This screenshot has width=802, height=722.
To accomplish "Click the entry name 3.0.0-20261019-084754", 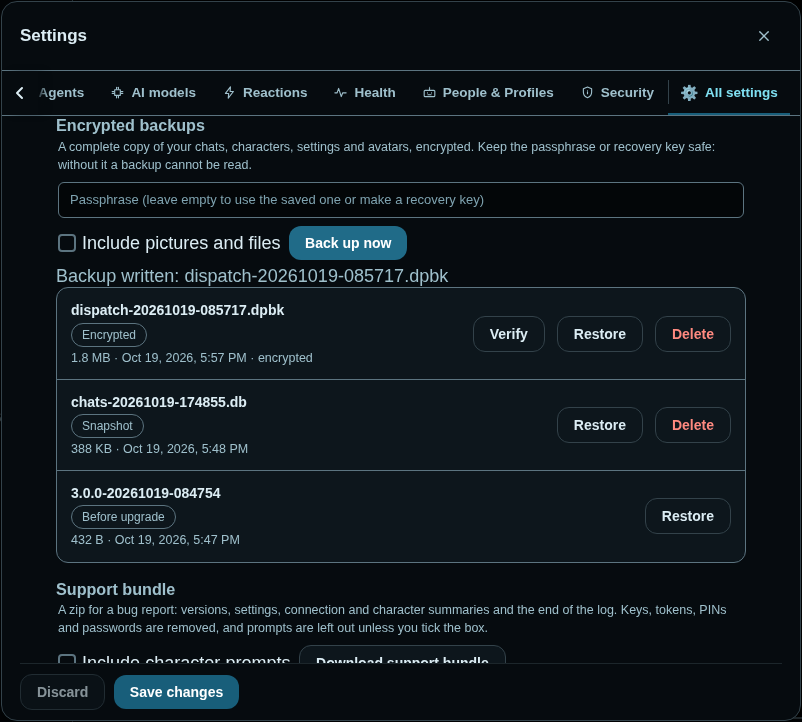I will click(x=146, y=493).
